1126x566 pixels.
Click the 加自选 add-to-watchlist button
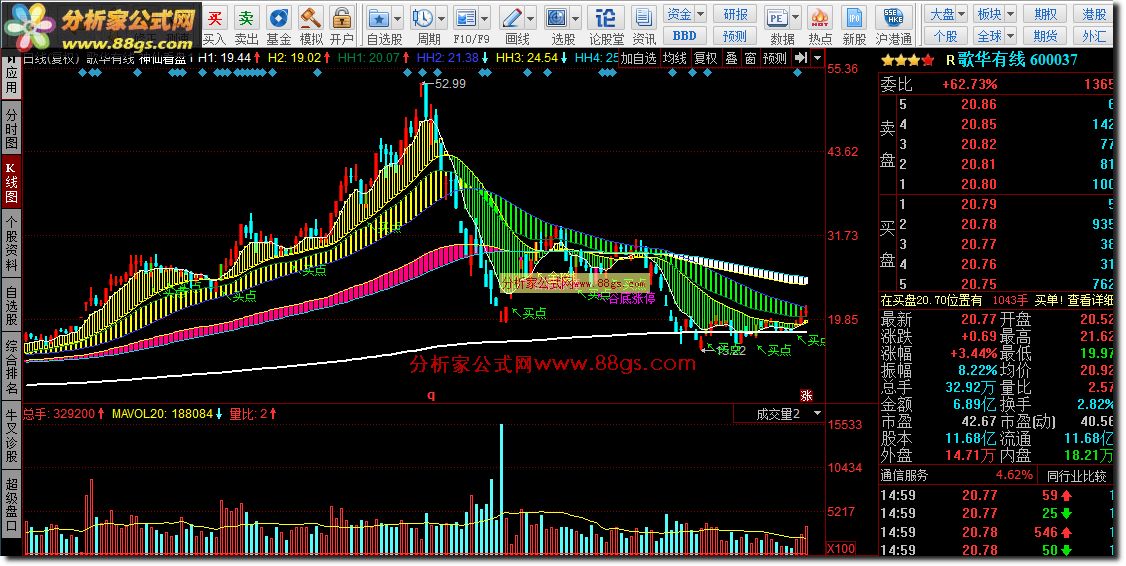coord(639,58)
